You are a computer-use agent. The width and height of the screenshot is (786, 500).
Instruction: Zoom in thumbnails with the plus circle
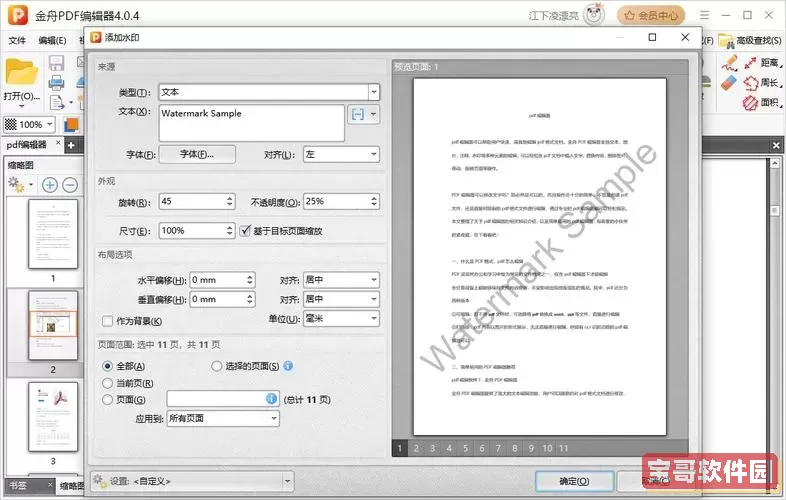coord(50,185)
